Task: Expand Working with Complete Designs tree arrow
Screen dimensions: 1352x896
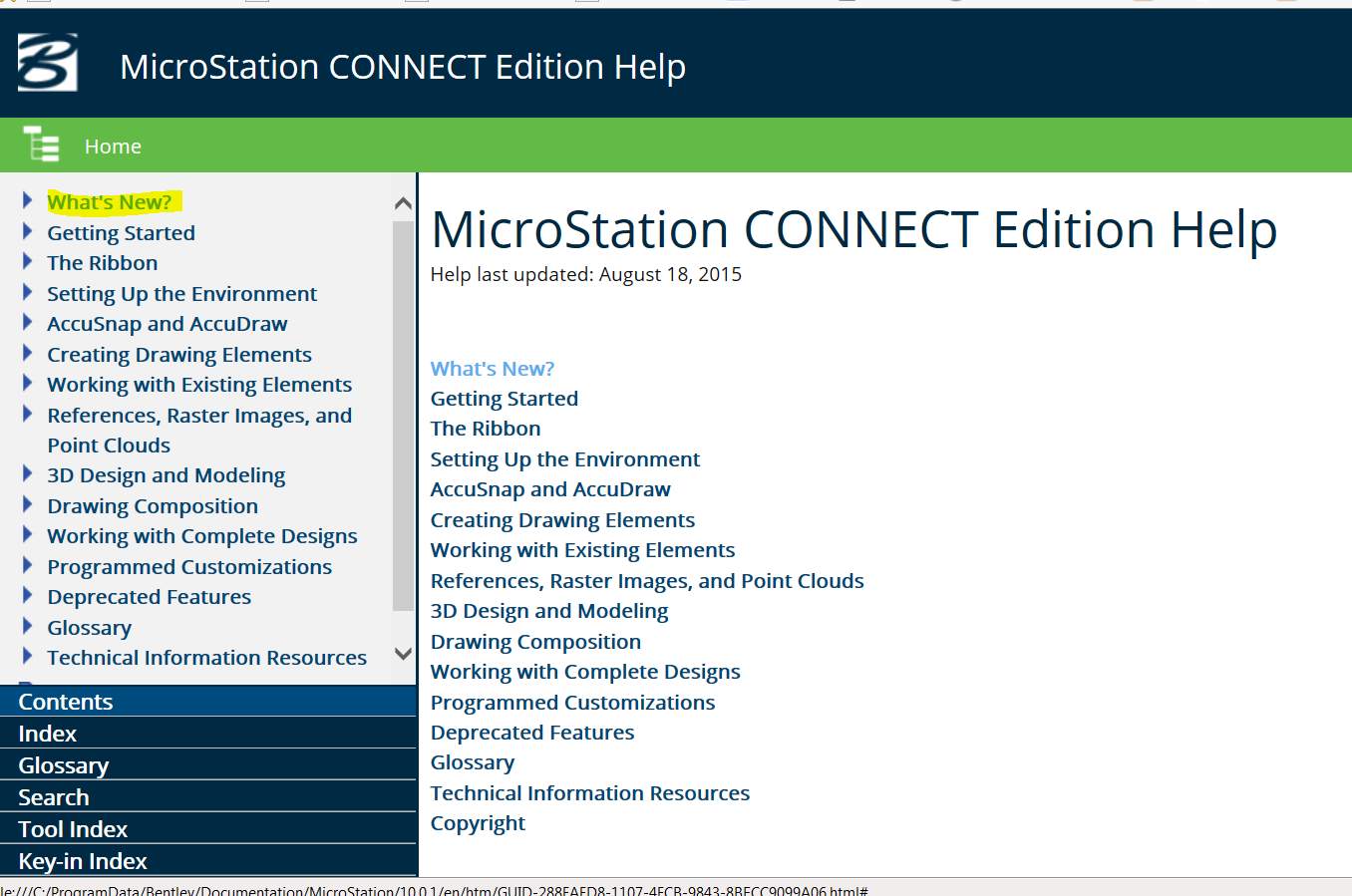Action: (x=28, y=534)
